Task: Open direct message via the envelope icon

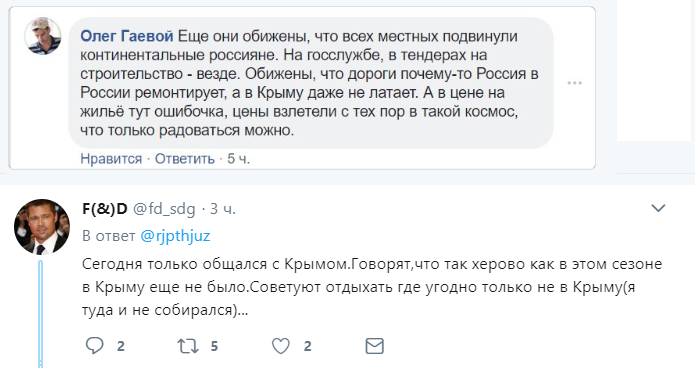Action: [375, 346]
